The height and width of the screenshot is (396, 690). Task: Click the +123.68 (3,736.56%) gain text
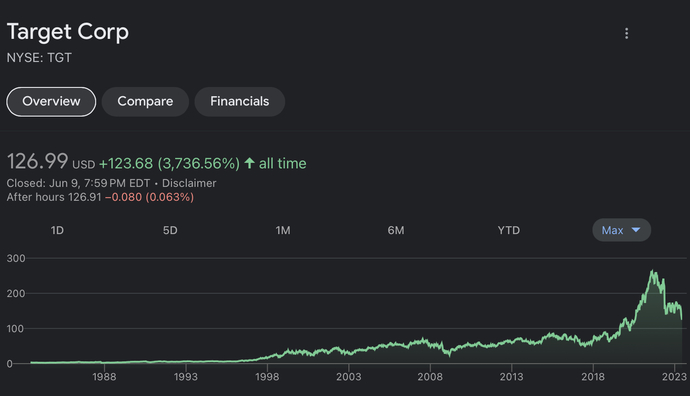click(169, 164)
